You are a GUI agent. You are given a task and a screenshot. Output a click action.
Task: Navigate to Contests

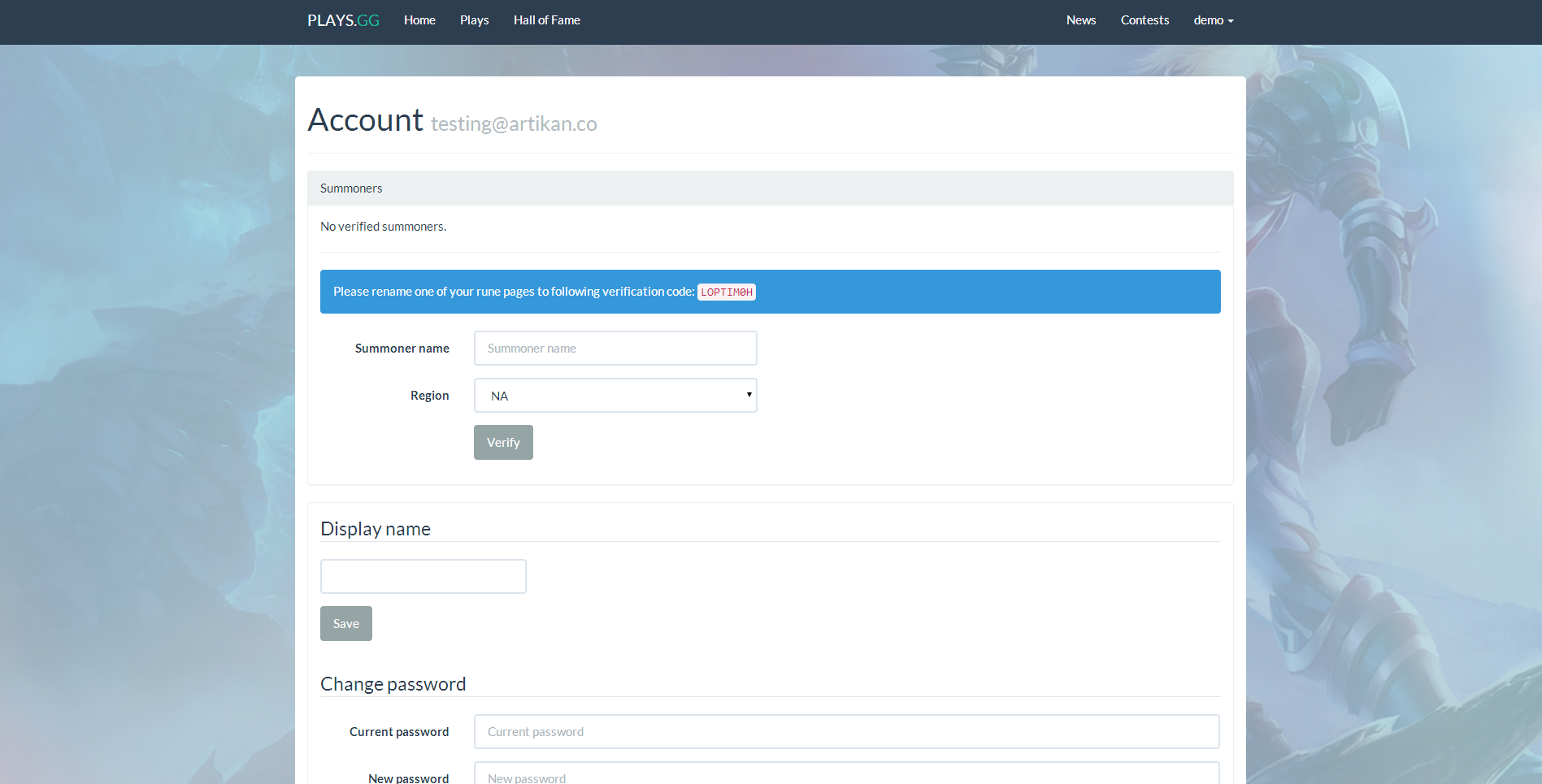1145,20
